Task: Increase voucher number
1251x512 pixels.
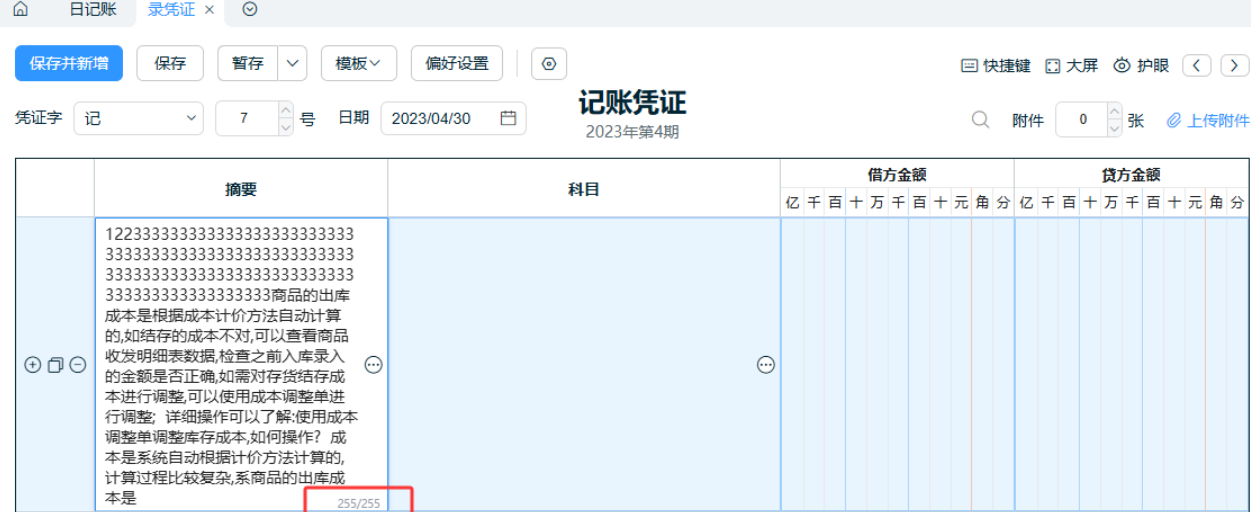Action: click(x=286, y=110)
